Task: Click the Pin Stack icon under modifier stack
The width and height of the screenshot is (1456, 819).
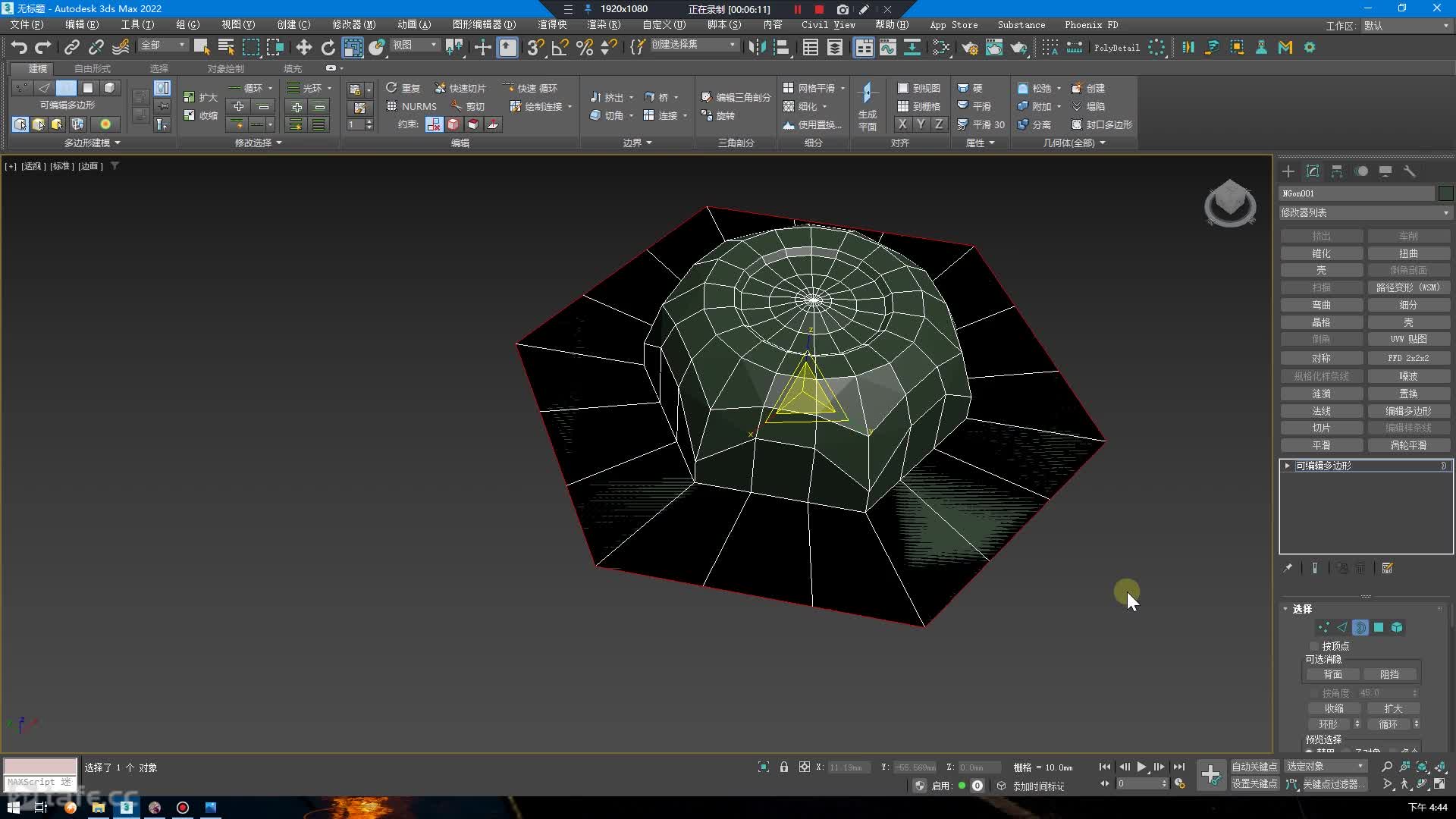Action: [1287, 568]
